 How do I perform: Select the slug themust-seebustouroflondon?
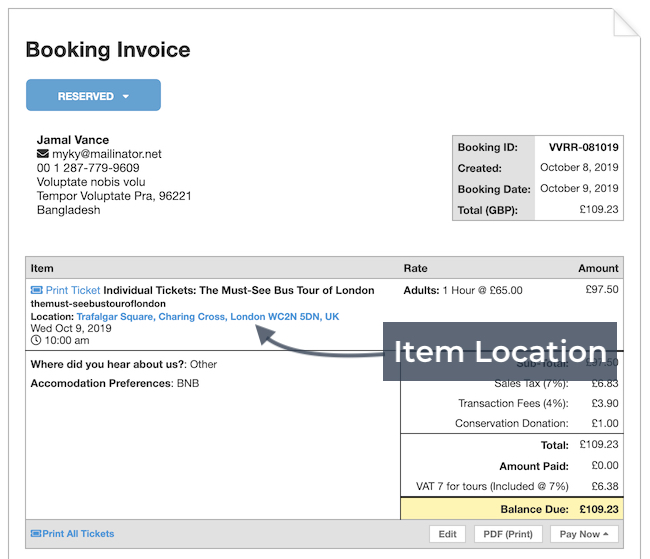coord(98,304)
